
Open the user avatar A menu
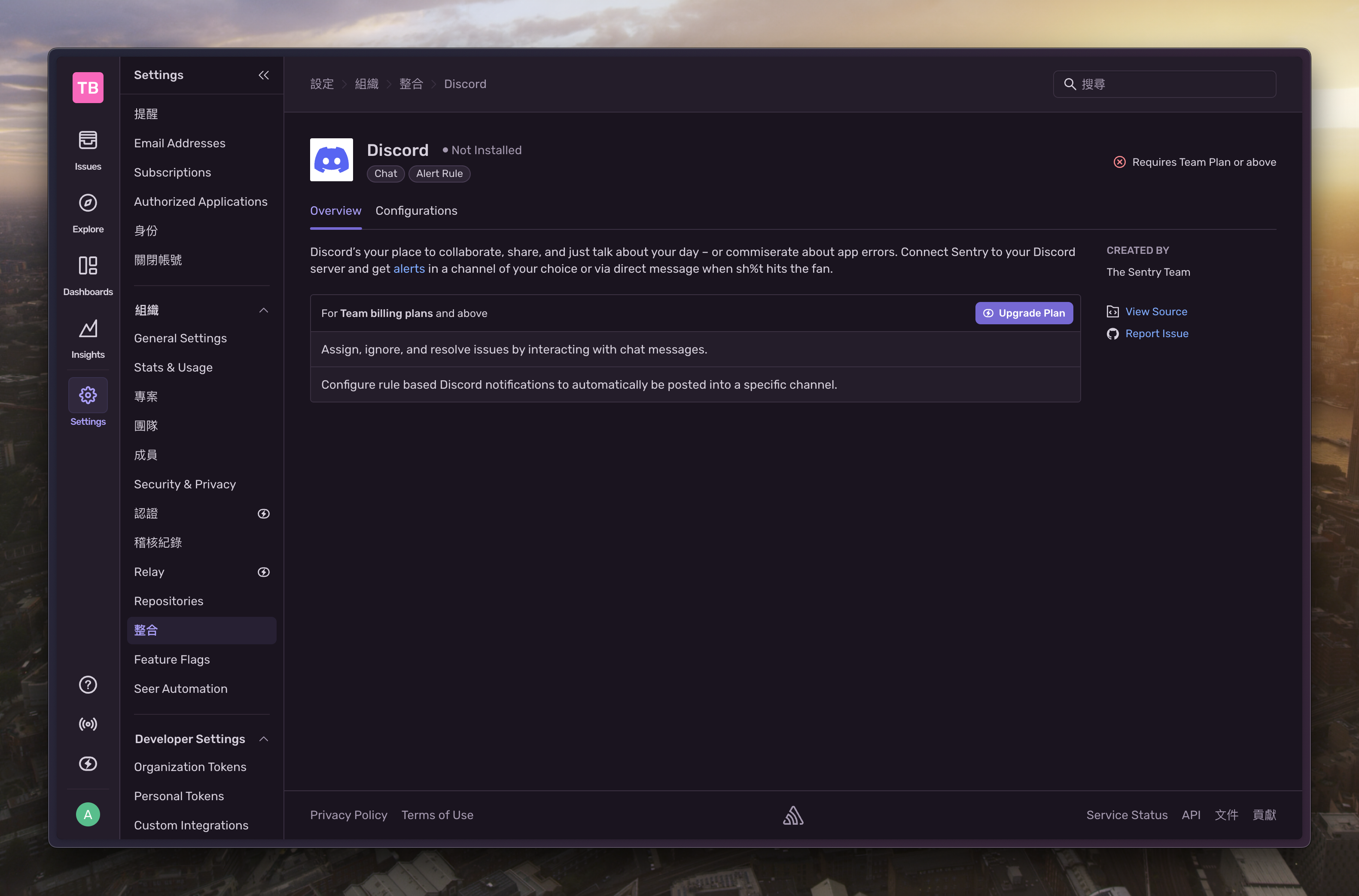(88, 814)
